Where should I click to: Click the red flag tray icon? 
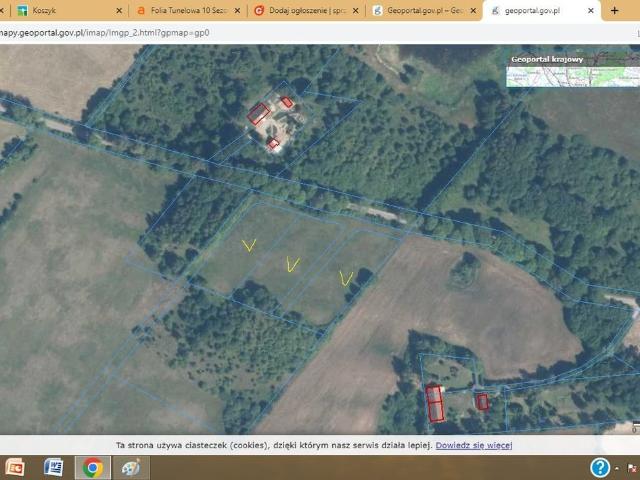pyautogui.click(x=633, y=469)
